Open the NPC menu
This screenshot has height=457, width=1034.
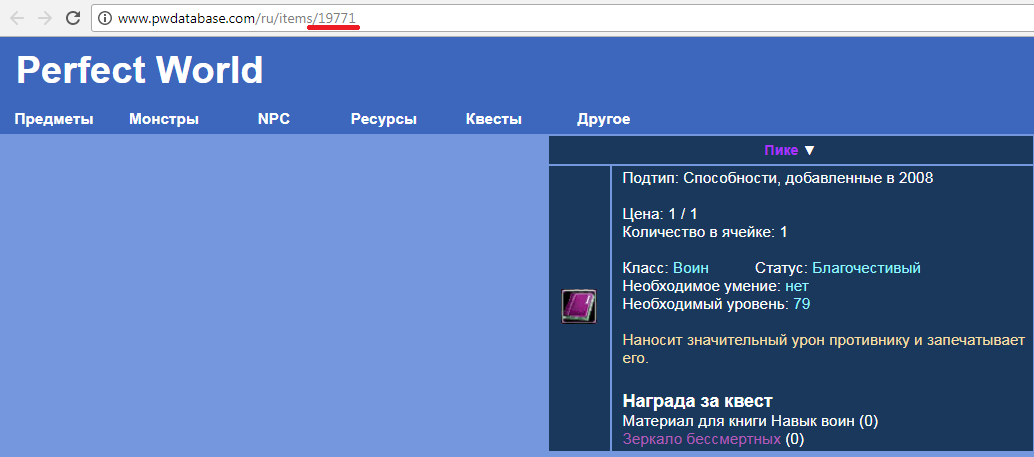[274, 119]
